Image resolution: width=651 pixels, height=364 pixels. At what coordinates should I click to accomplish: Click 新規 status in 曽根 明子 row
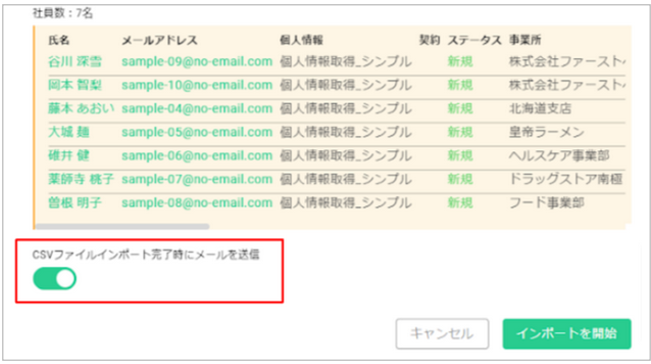tap(460, 203)
